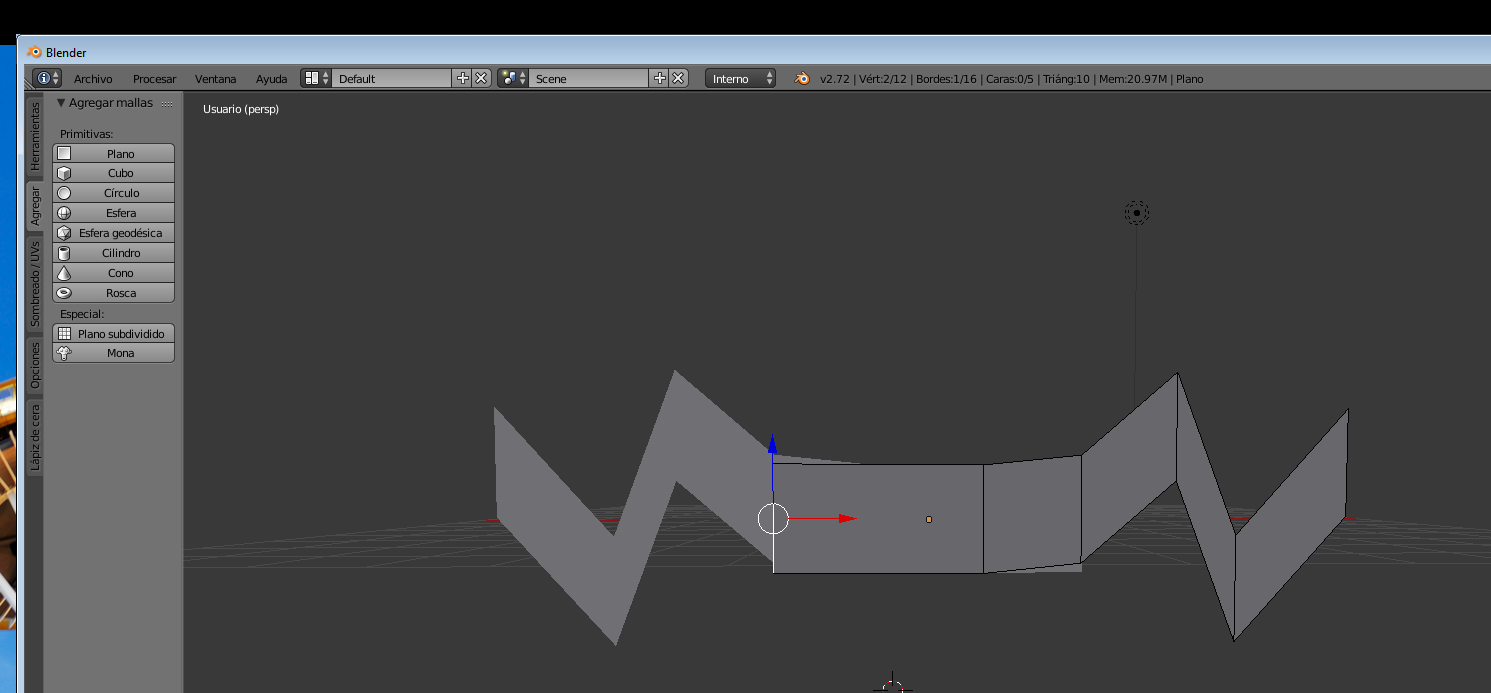Screen dimensions: 1491x693
Task: Add a new screen layout
Action: [462, 78]
